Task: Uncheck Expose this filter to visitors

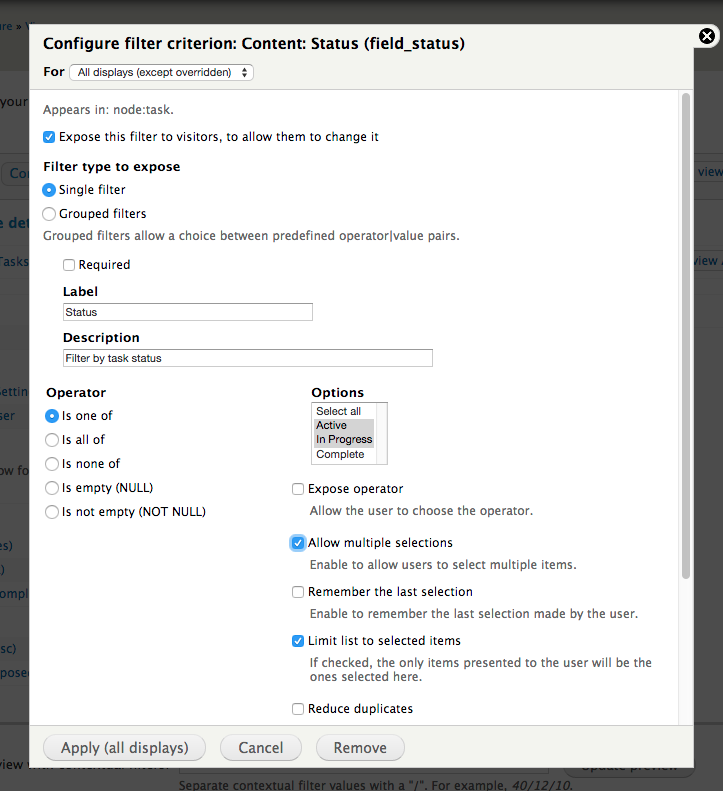Action: [49, 137]
